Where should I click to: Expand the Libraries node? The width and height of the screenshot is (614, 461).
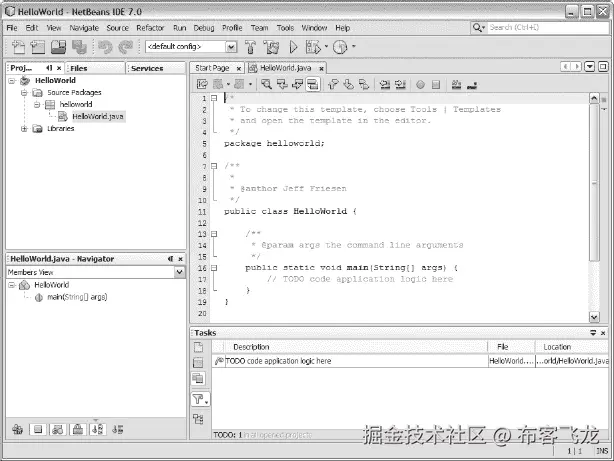click(24, 128)
